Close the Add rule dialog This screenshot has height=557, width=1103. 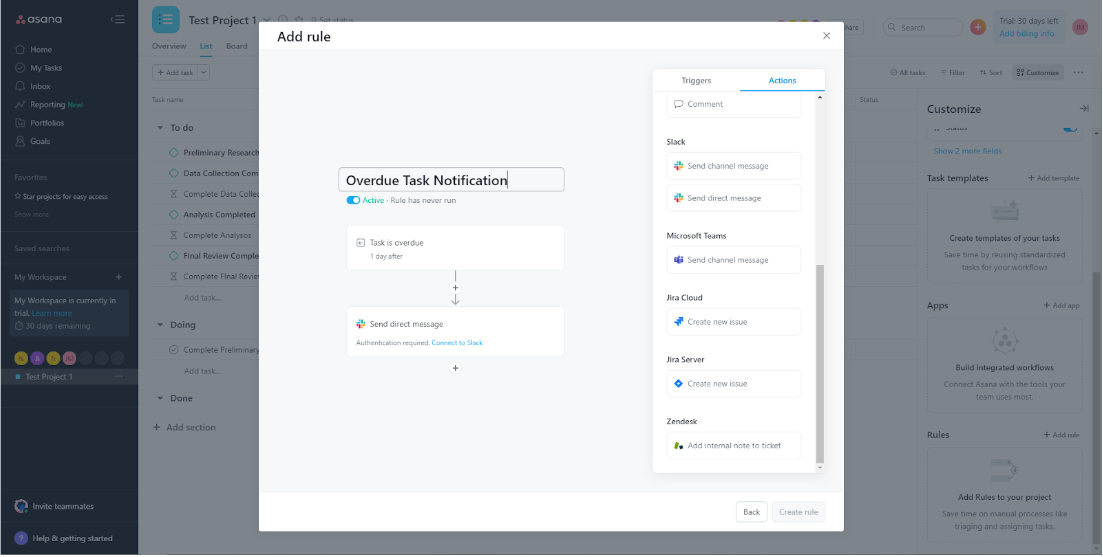(827, 36)
